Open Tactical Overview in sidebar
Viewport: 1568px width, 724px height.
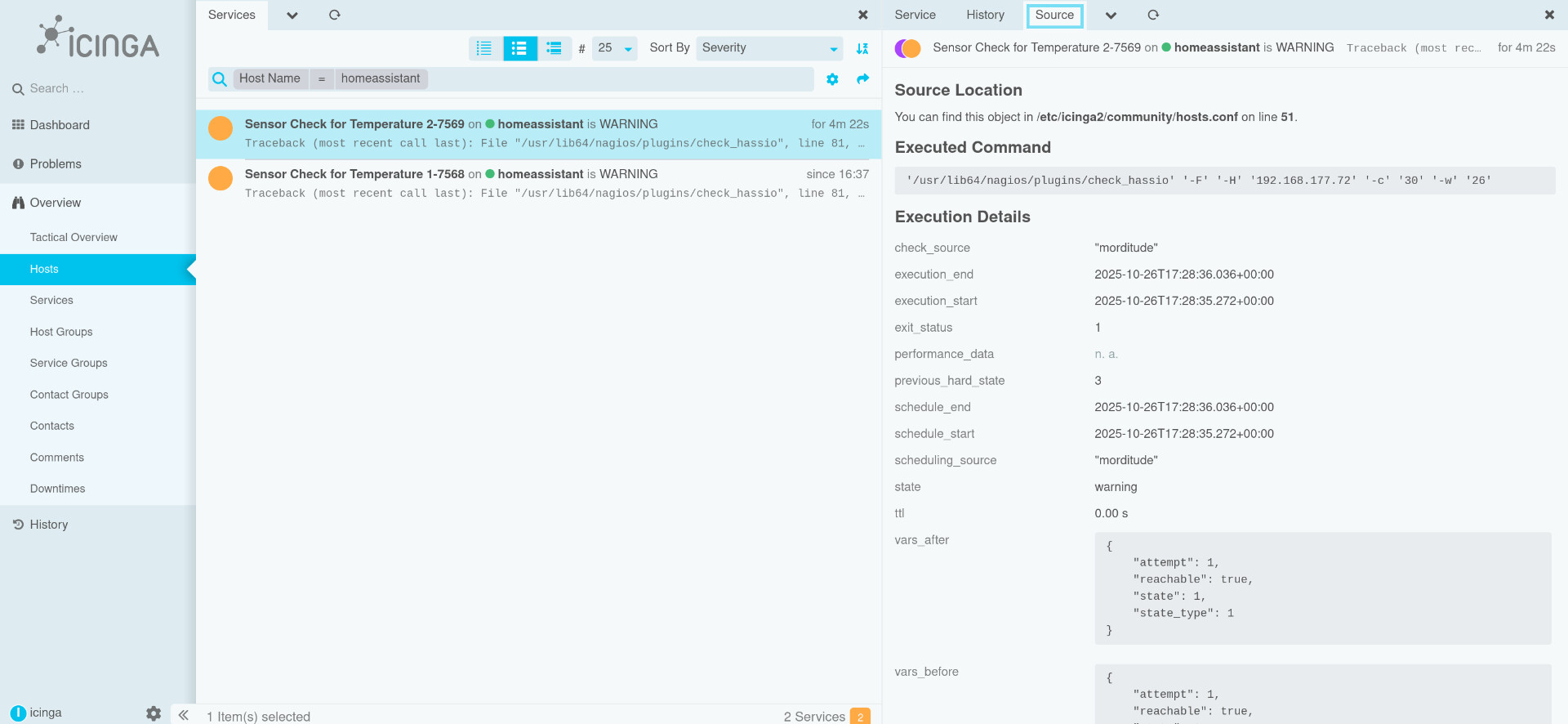click(x=73, y=237)
